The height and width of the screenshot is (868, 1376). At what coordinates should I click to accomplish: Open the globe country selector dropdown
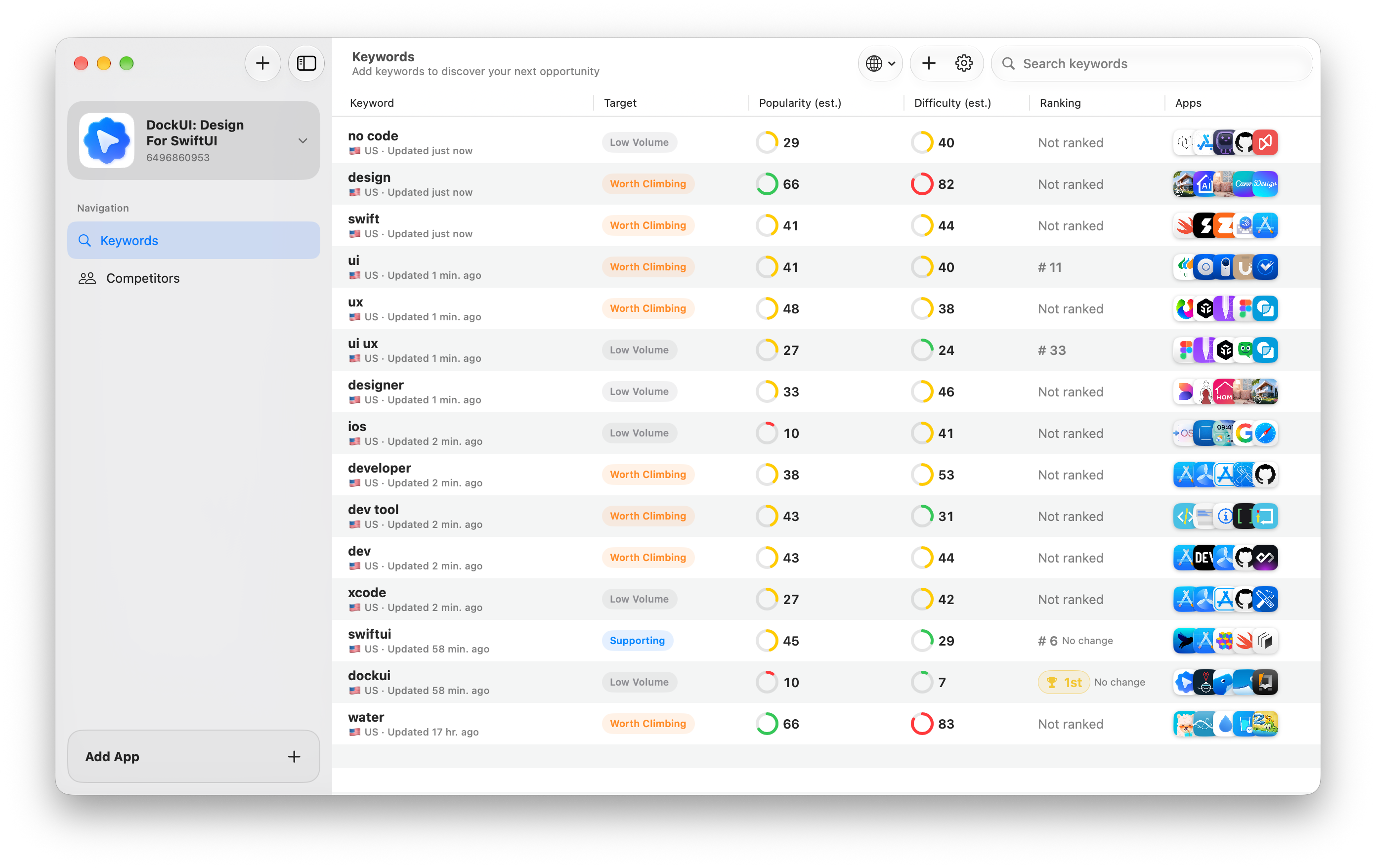coord(880,63)
